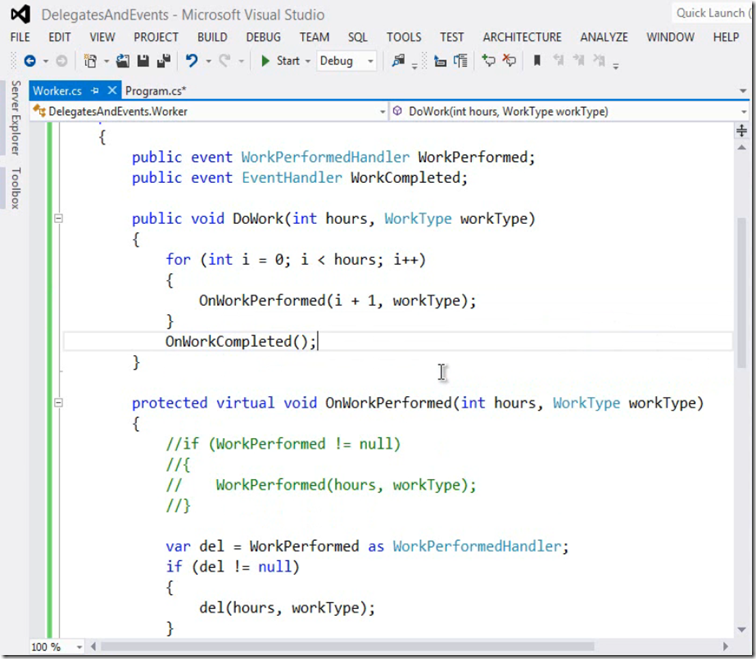
Task: Open the PROJECT menu
Action: pos(156,37)
